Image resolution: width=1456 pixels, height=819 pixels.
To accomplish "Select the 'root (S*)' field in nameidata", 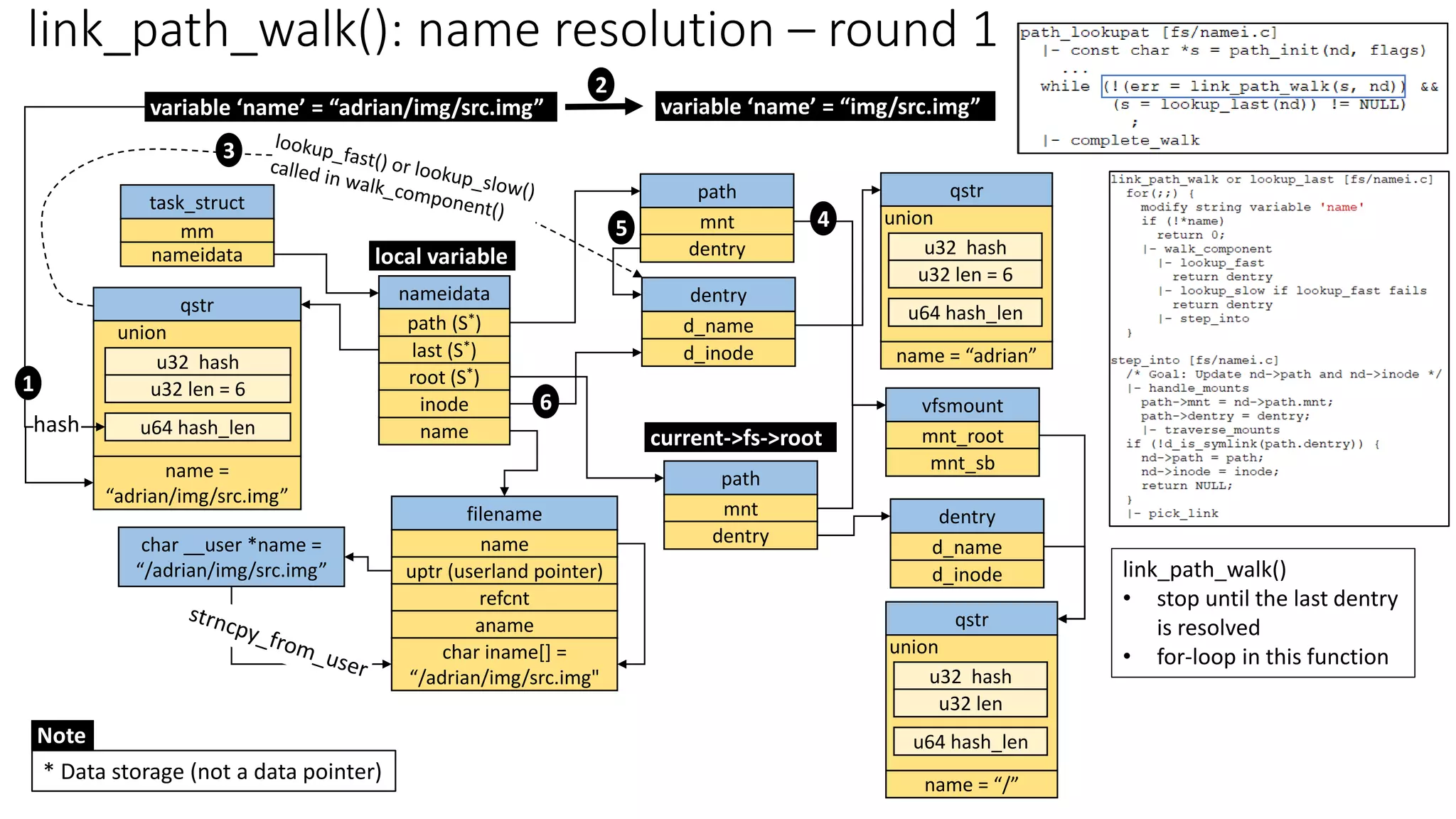I will tap(444, 377).
